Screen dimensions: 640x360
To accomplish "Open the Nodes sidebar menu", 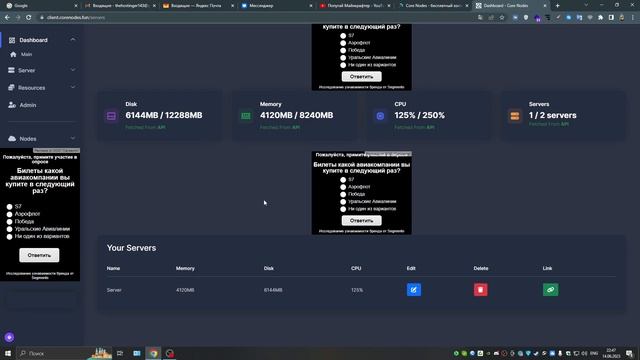I will pyautogui.click(x=28, y=139).
